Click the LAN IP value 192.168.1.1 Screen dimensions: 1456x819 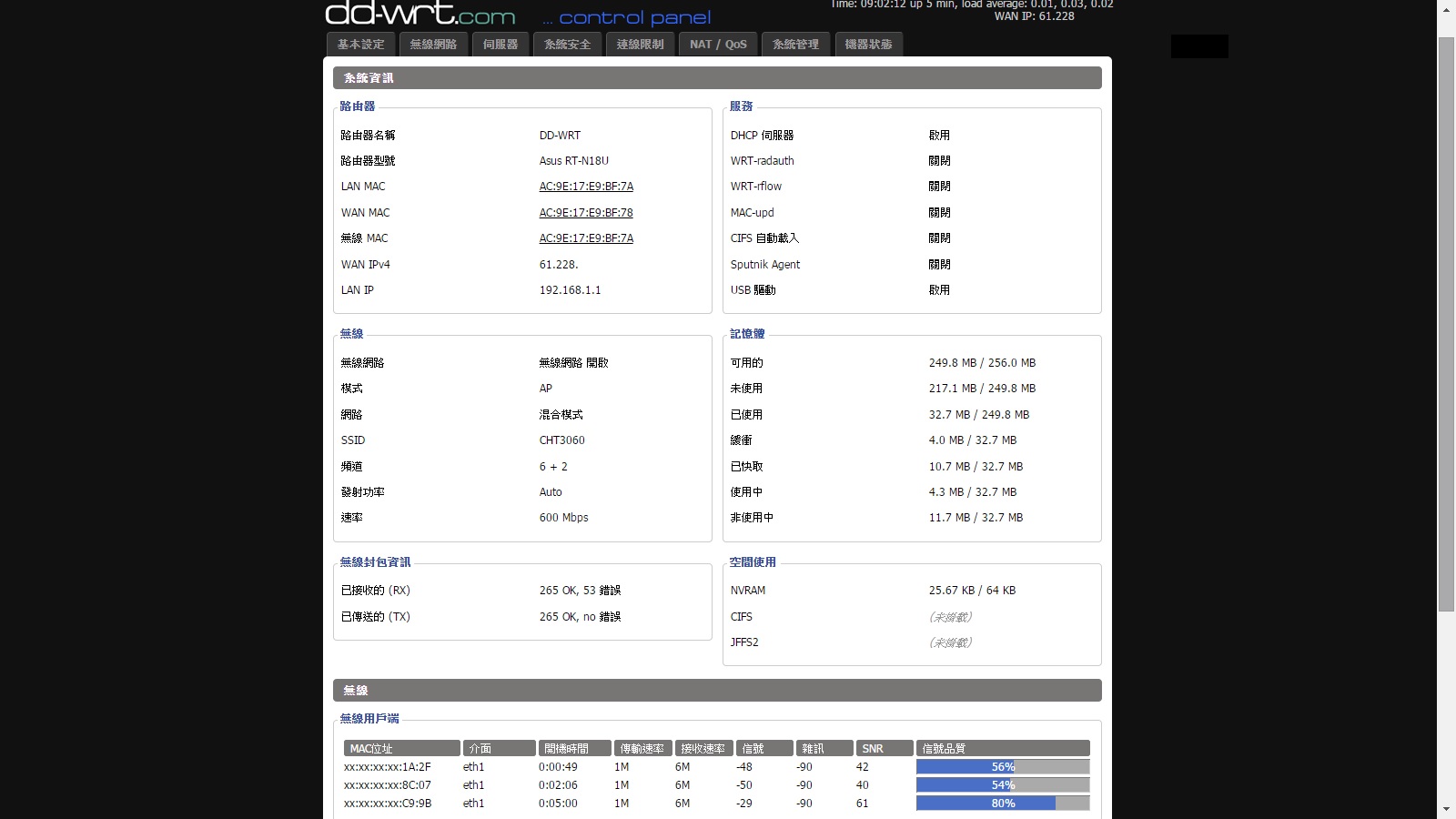[x=571, y=290]
